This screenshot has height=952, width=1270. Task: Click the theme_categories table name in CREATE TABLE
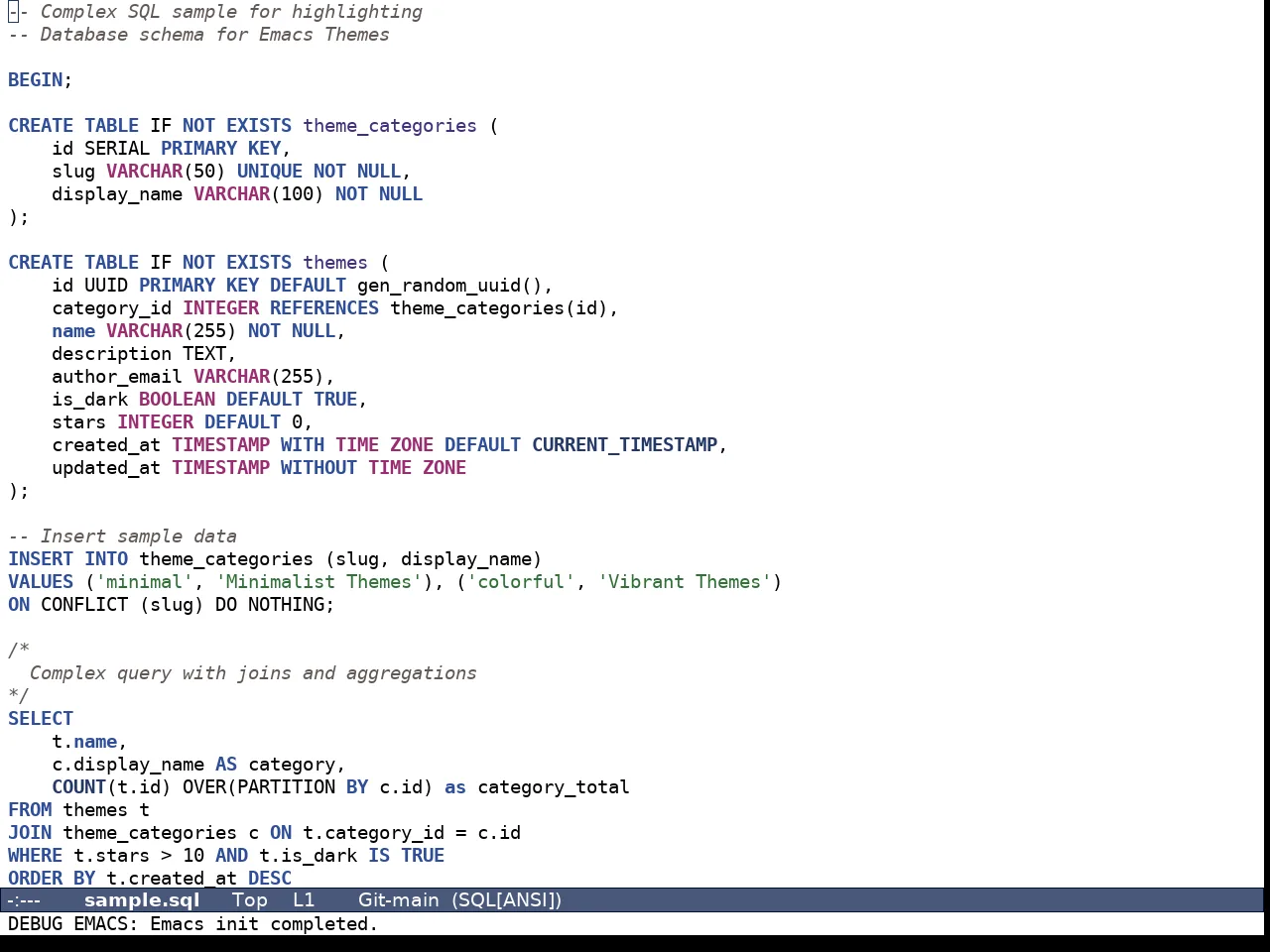click(390, 126)
